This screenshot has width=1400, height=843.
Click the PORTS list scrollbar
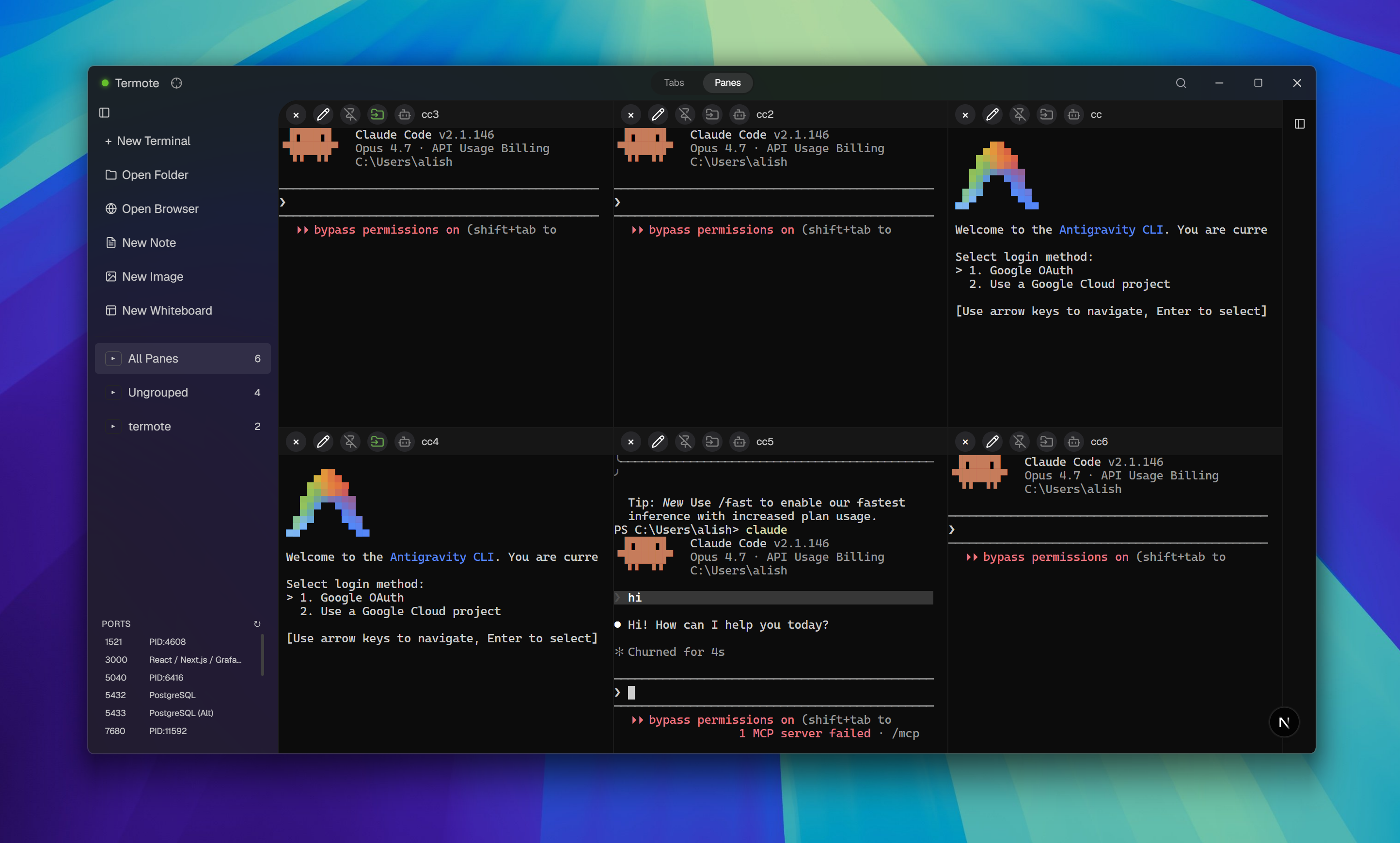point(262,655)
